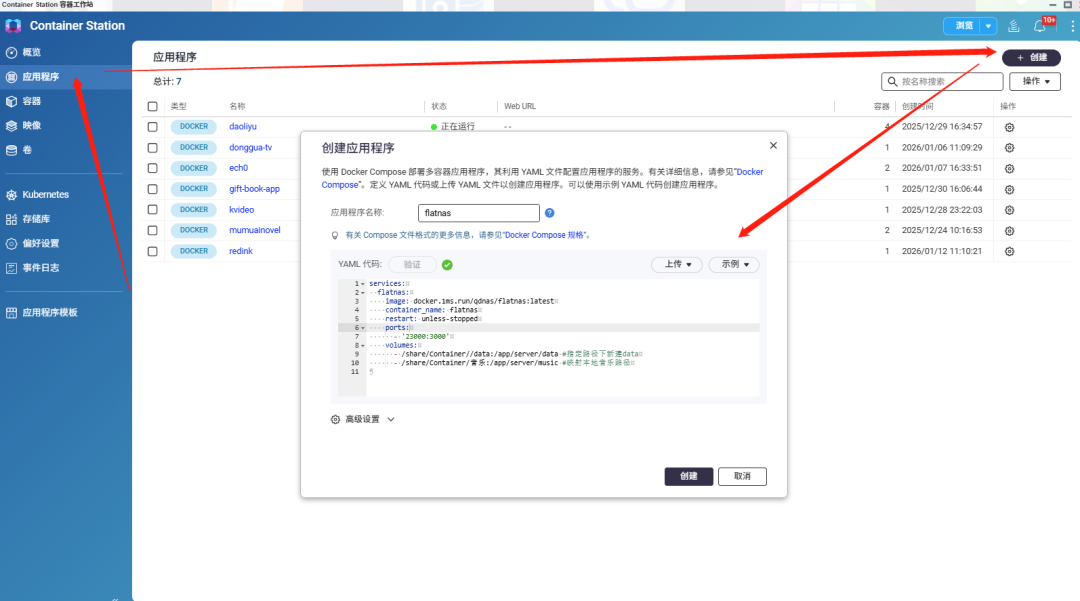The width and height of the screenshot is (1080, 601).
Task: Expand the 示例 examples dropdown
Action: click(734, 265)
